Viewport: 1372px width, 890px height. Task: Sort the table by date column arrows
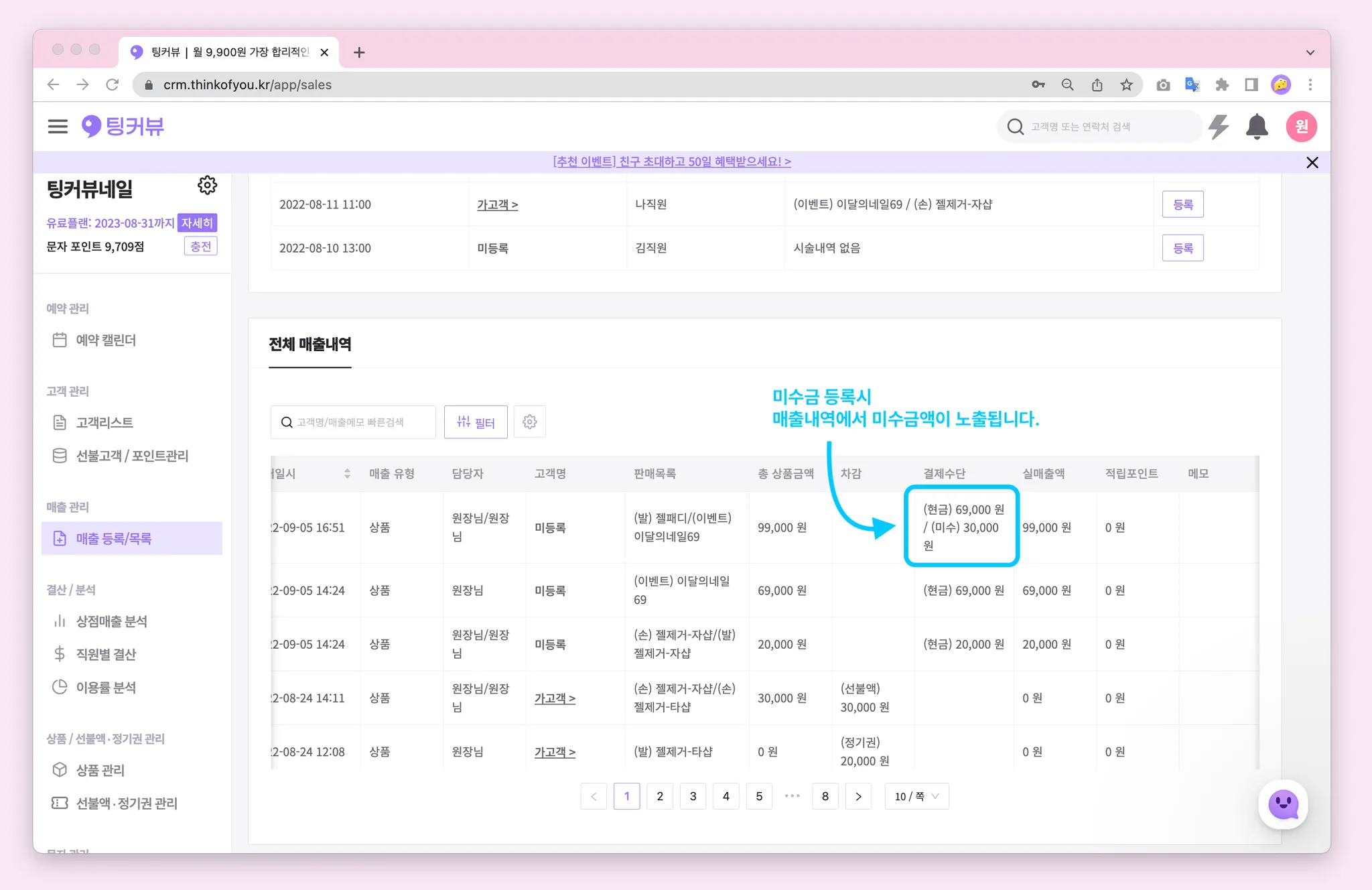[347, 474]
